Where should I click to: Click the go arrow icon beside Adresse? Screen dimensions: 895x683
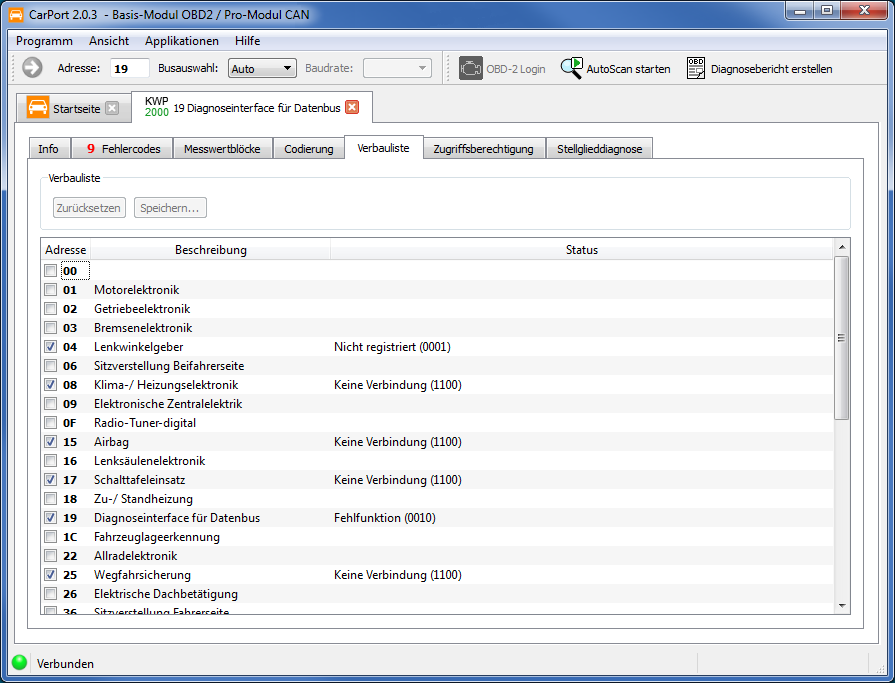32,68
